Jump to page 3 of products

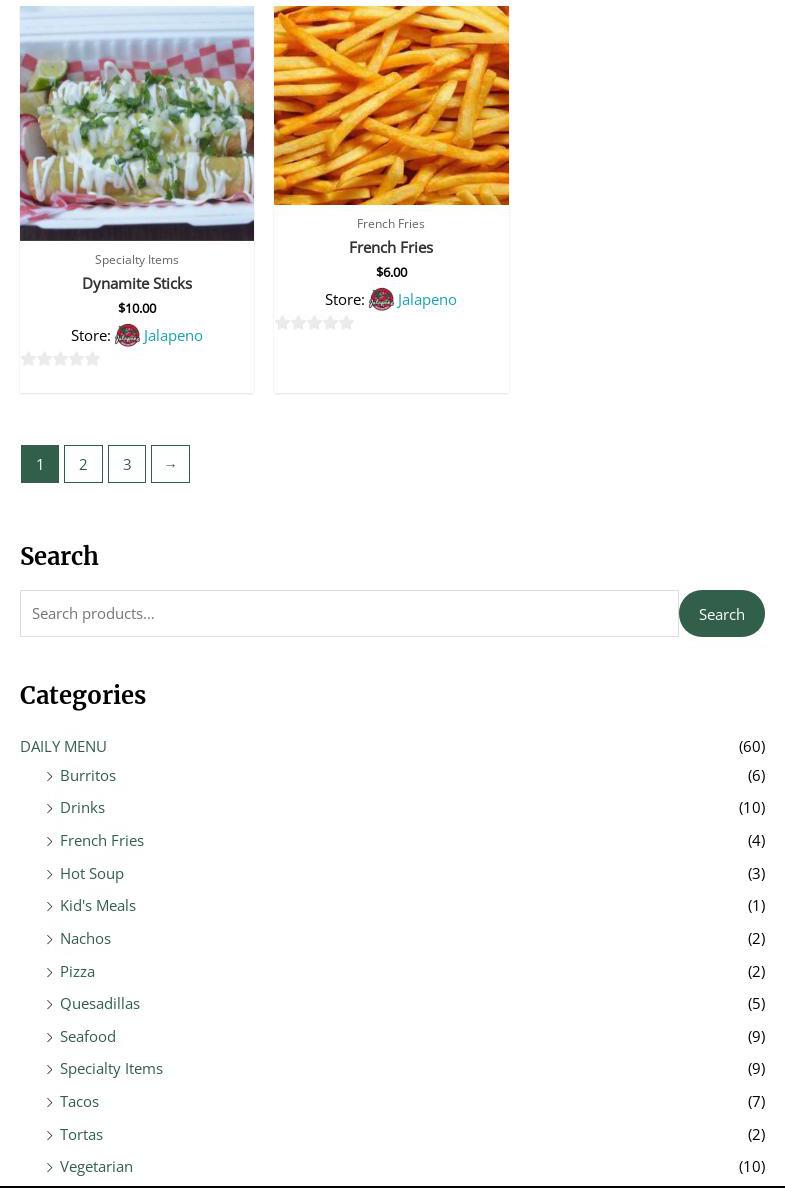(127, 464)
